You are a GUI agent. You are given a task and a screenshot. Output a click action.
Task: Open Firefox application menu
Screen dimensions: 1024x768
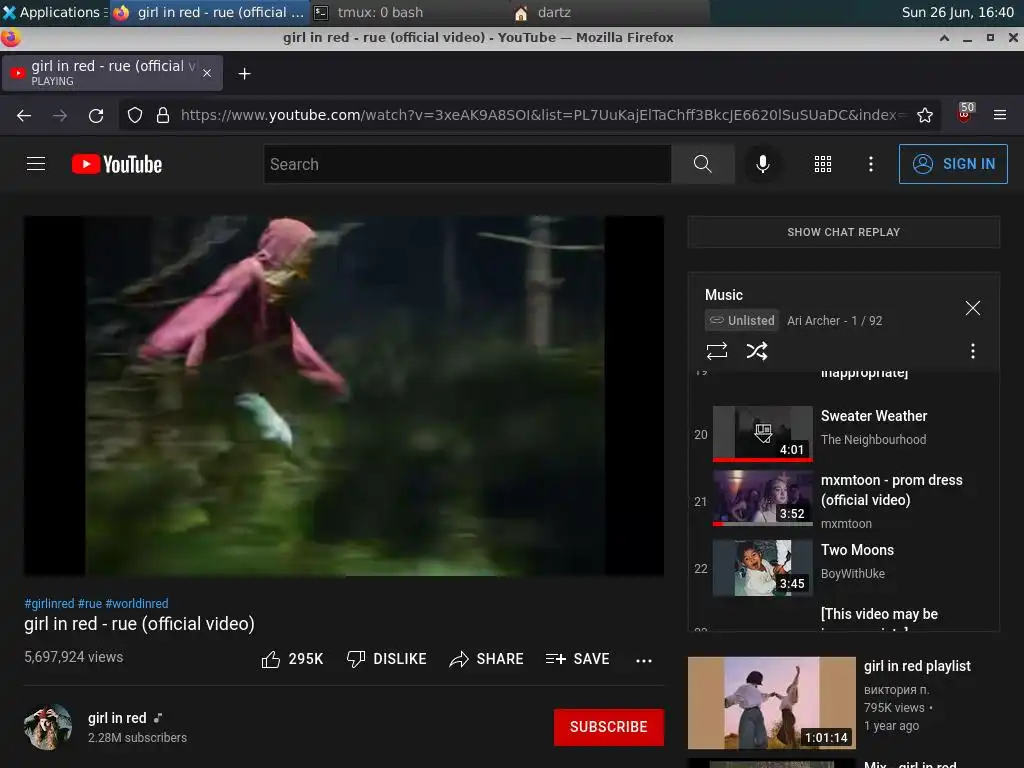click(1000, 115)
